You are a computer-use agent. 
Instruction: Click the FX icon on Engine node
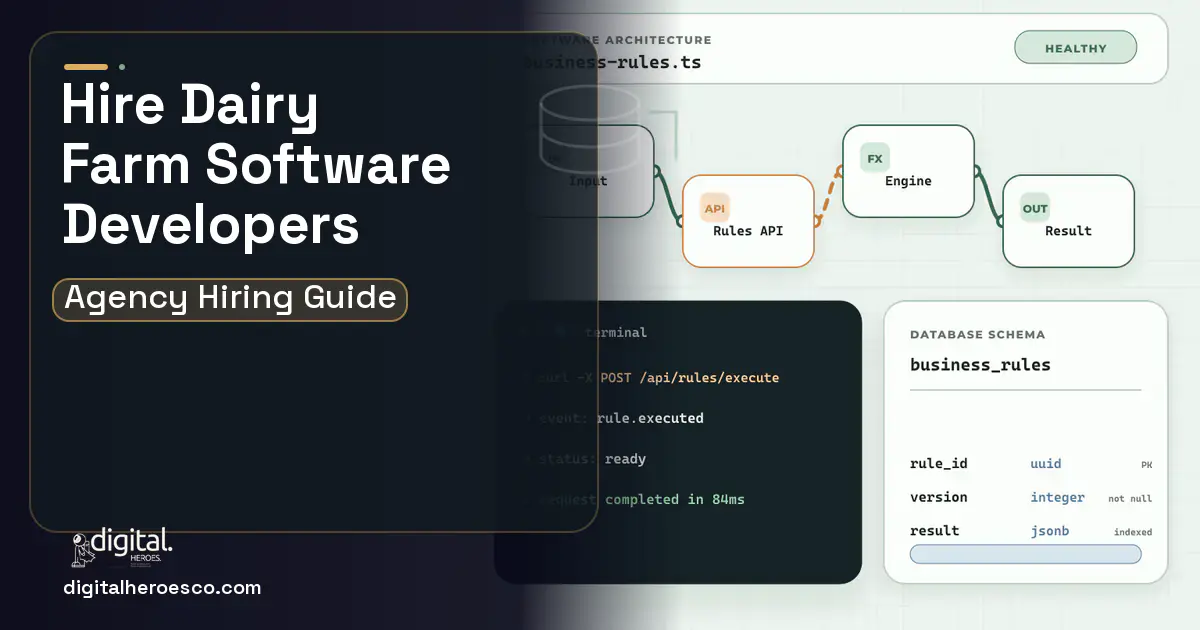[874, 158]
